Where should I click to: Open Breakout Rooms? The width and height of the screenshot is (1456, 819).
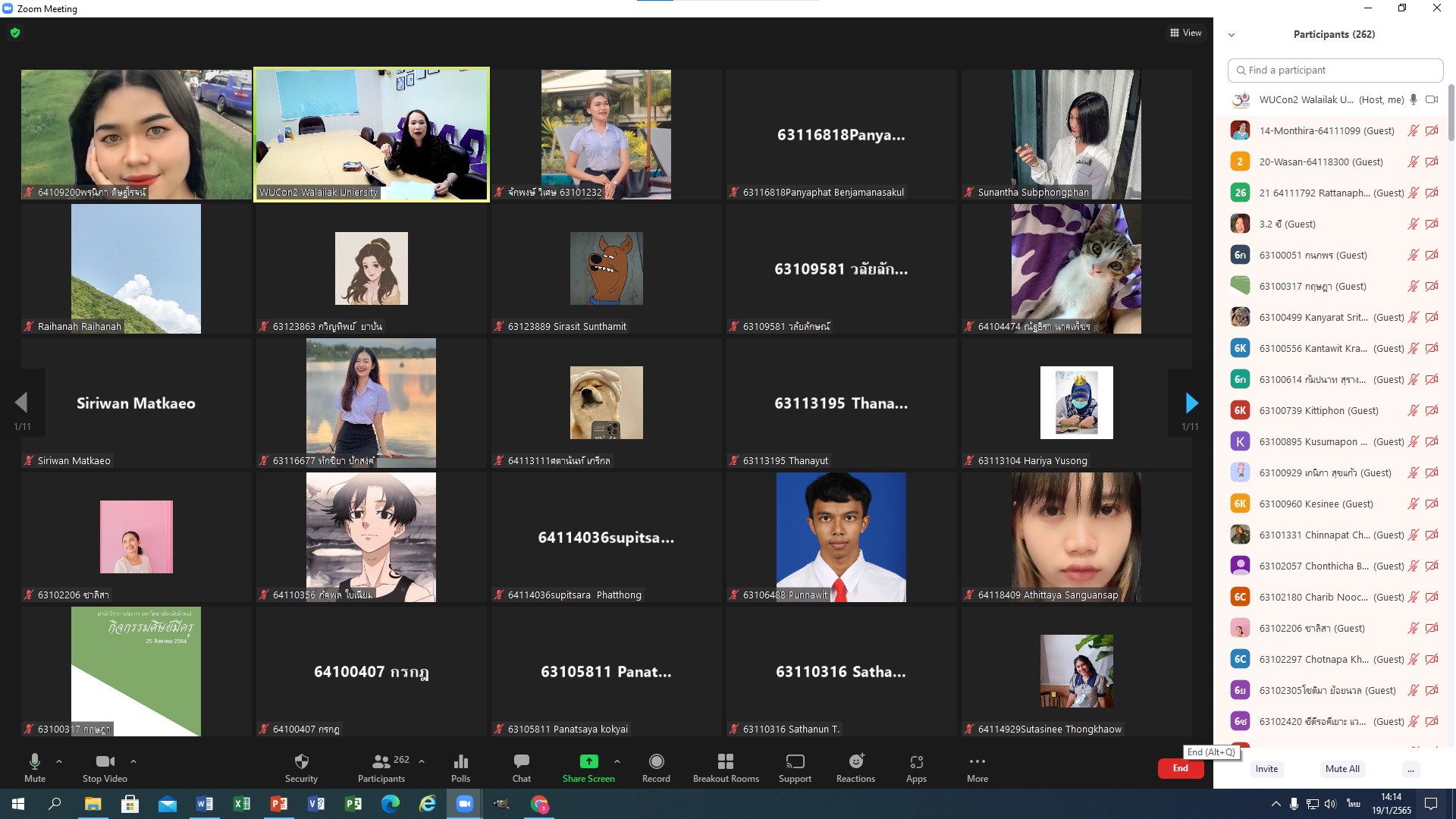(x=725, y=767)
